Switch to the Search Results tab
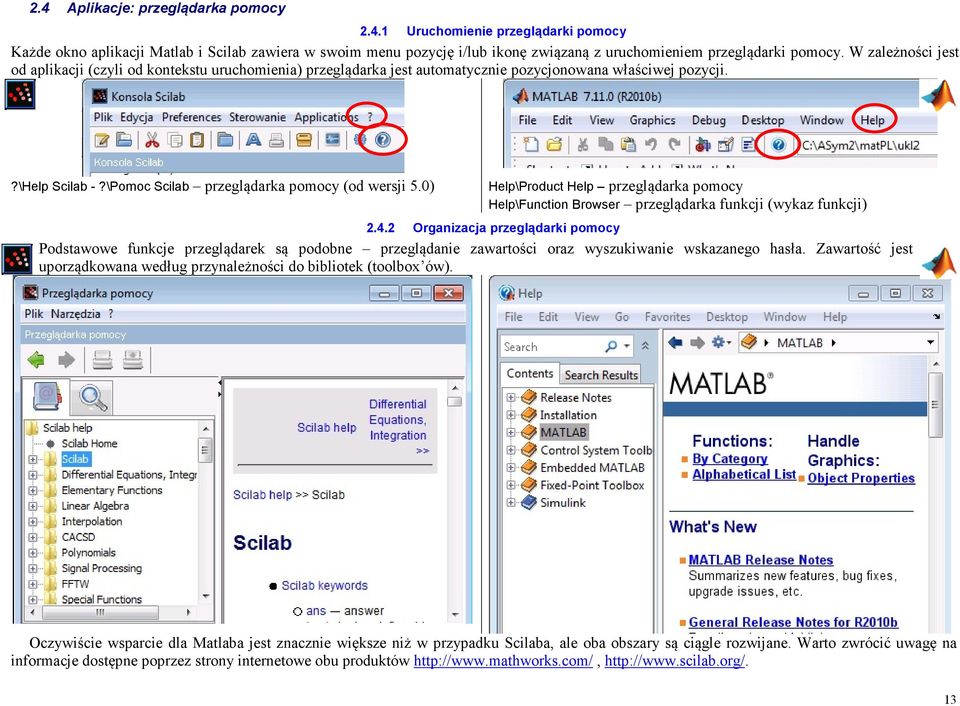 [x=601, y=375]
